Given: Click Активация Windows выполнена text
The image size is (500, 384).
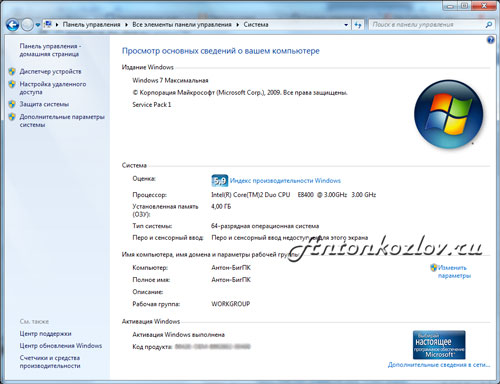Looking at the screenshot, I should click(178, 335).
